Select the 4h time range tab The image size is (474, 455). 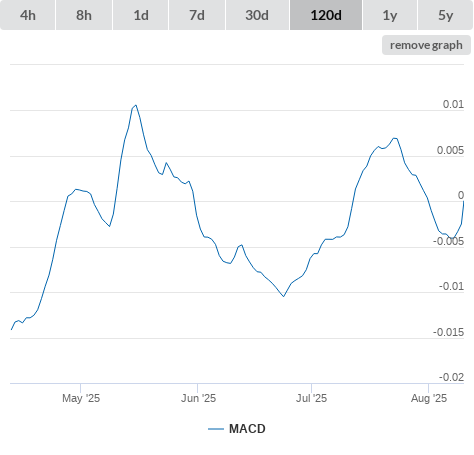tap(28, 15)
